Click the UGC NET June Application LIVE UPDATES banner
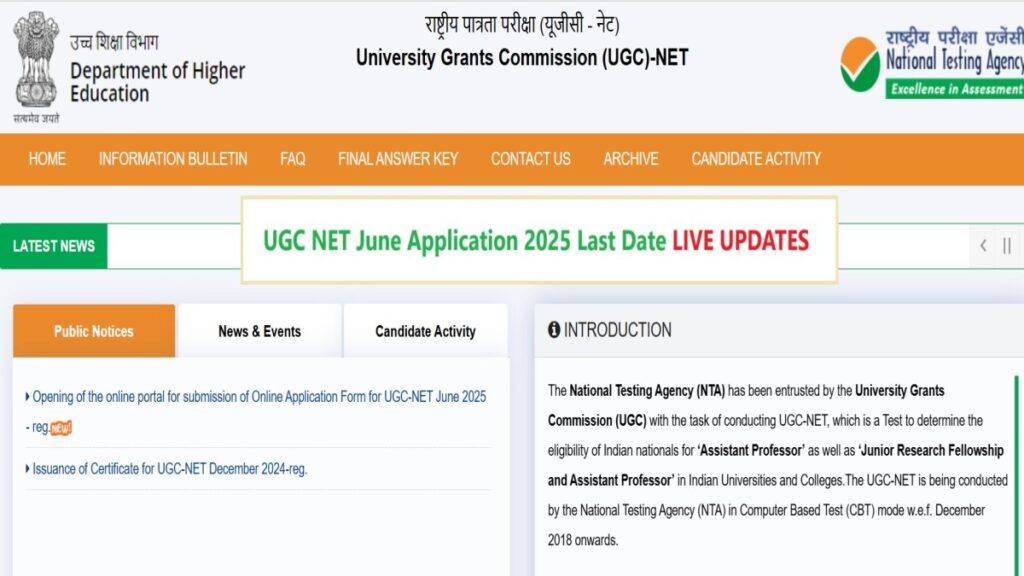Viewport: 1024px width, 576px height. pyautogui.click(x=538, y=241)
